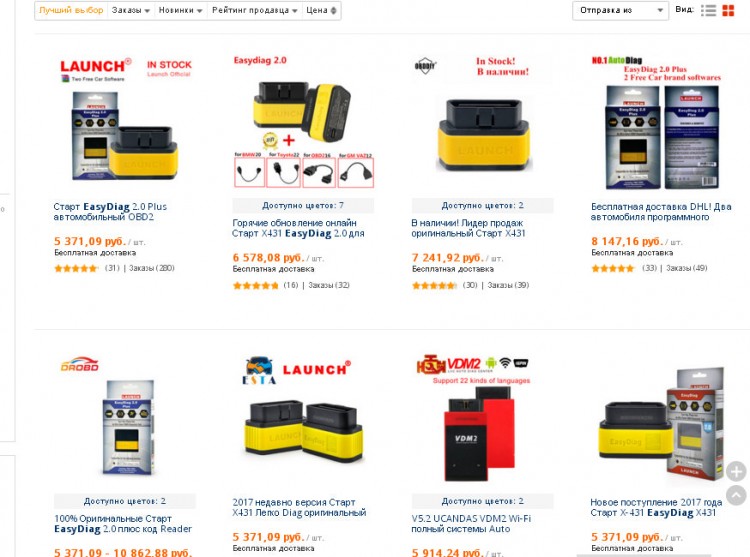Click Доступно цветов: 7 color bar

tap(303, 206)
